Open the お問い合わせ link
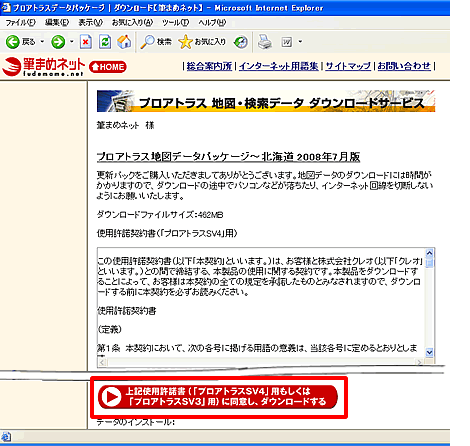 [x=404, y=66]
